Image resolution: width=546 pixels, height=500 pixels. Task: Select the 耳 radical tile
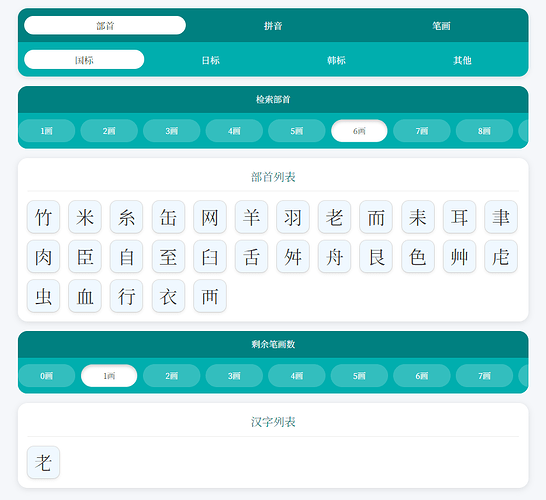click(x=459, y=217)
